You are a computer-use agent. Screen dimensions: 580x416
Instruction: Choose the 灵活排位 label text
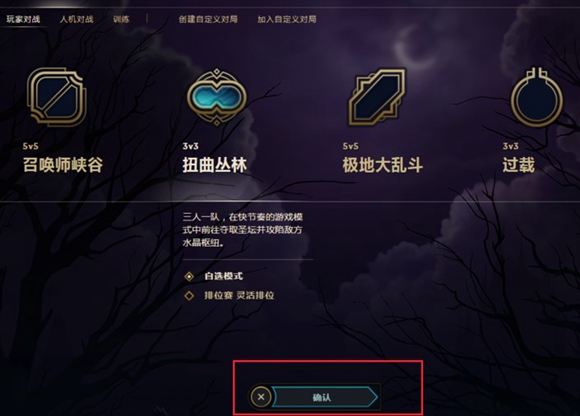click(255, 295)
